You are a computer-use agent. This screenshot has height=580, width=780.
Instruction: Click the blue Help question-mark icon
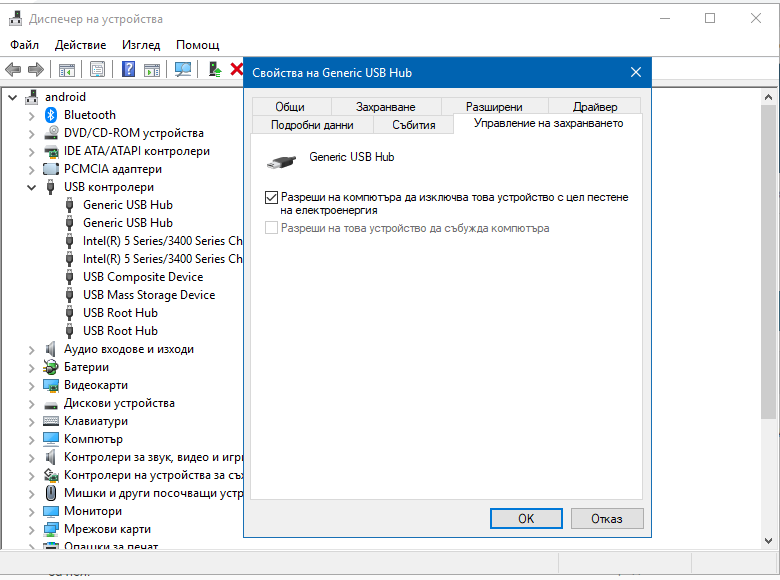[128, 69]
